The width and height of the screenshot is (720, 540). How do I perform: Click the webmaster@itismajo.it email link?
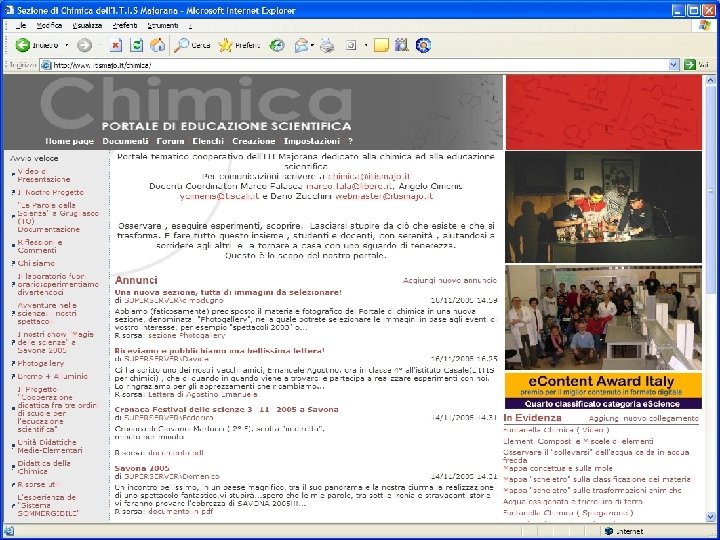point(384,196)
